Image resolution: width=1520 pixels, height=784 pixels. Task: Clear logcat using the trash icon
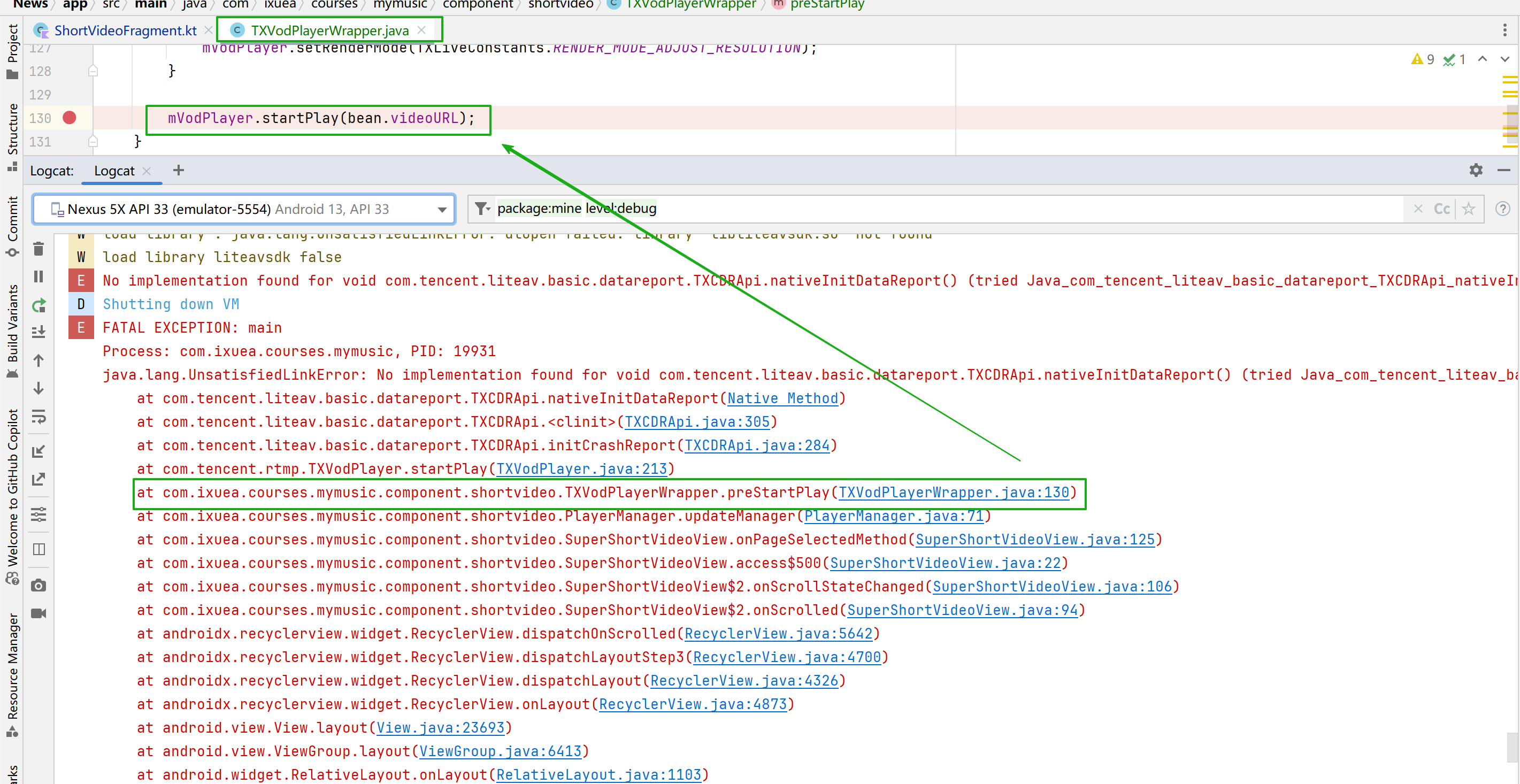[x=39, y=250]
